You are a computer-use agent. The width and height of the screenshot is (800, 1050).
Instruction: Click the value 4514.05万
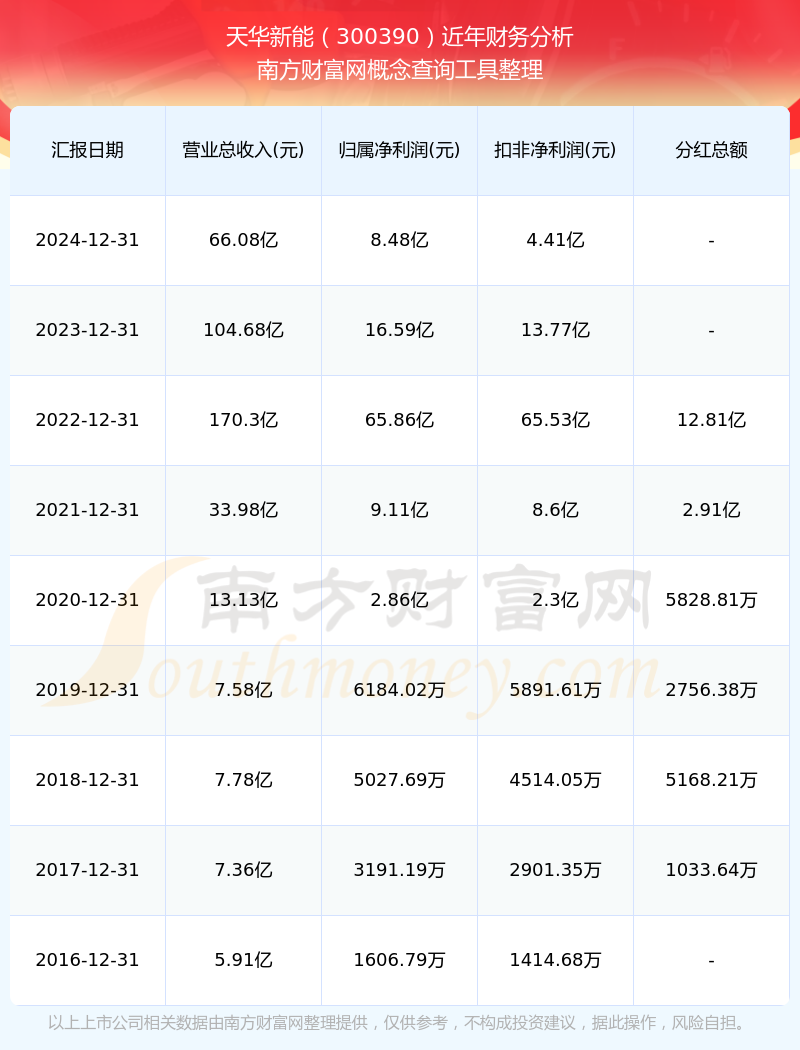[556, 780]
